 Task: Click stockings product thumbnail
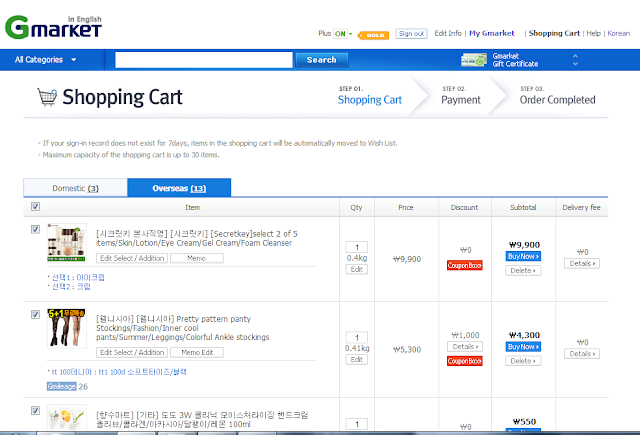point(67,328)
